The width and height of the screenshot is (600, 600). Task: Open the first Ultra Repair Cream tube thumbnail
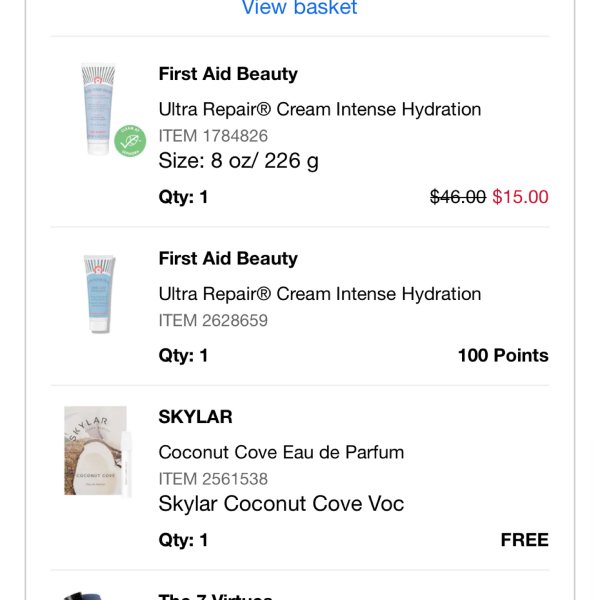(x=98, y=109)
